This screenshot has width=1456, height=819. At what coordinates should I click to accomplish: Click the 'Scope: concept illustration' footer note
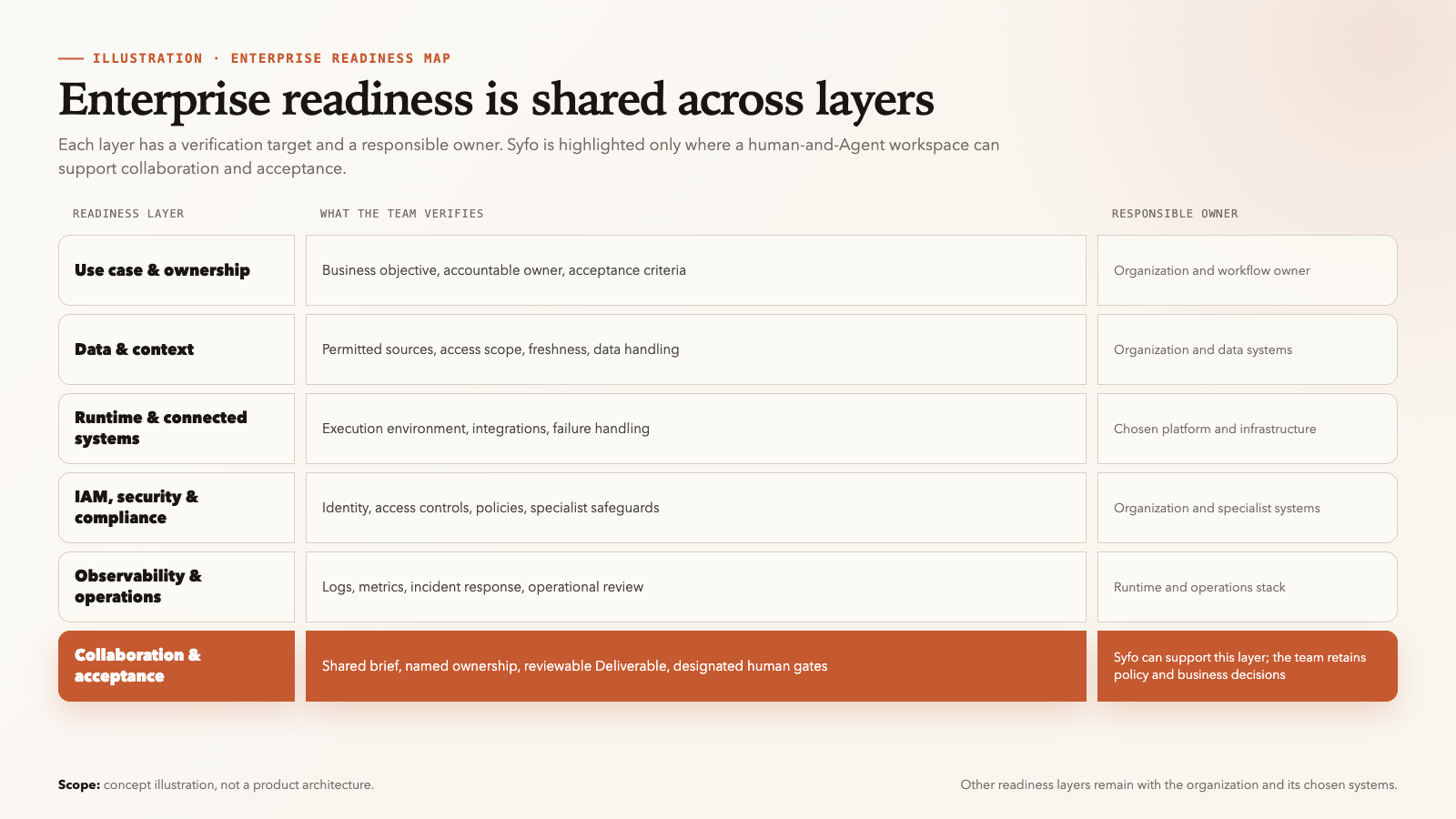(216, 784)
